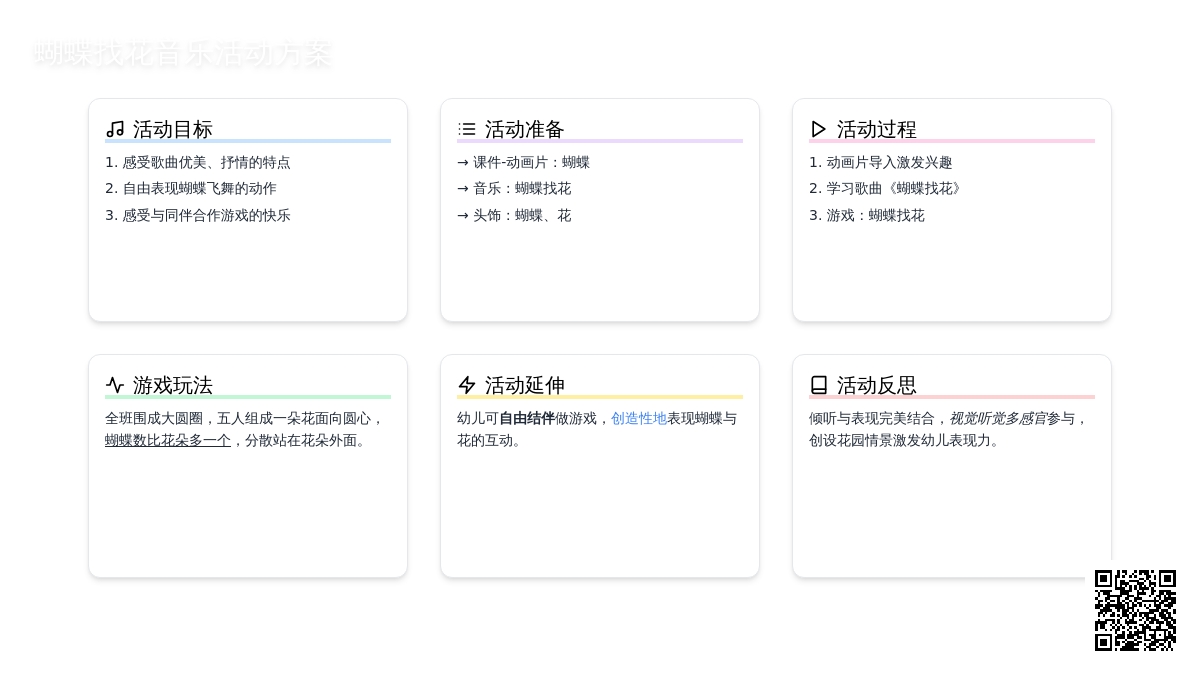
Task: Select line 动画片导入激发兴趣
Action: pyautogui.click(x=881, y=162)
